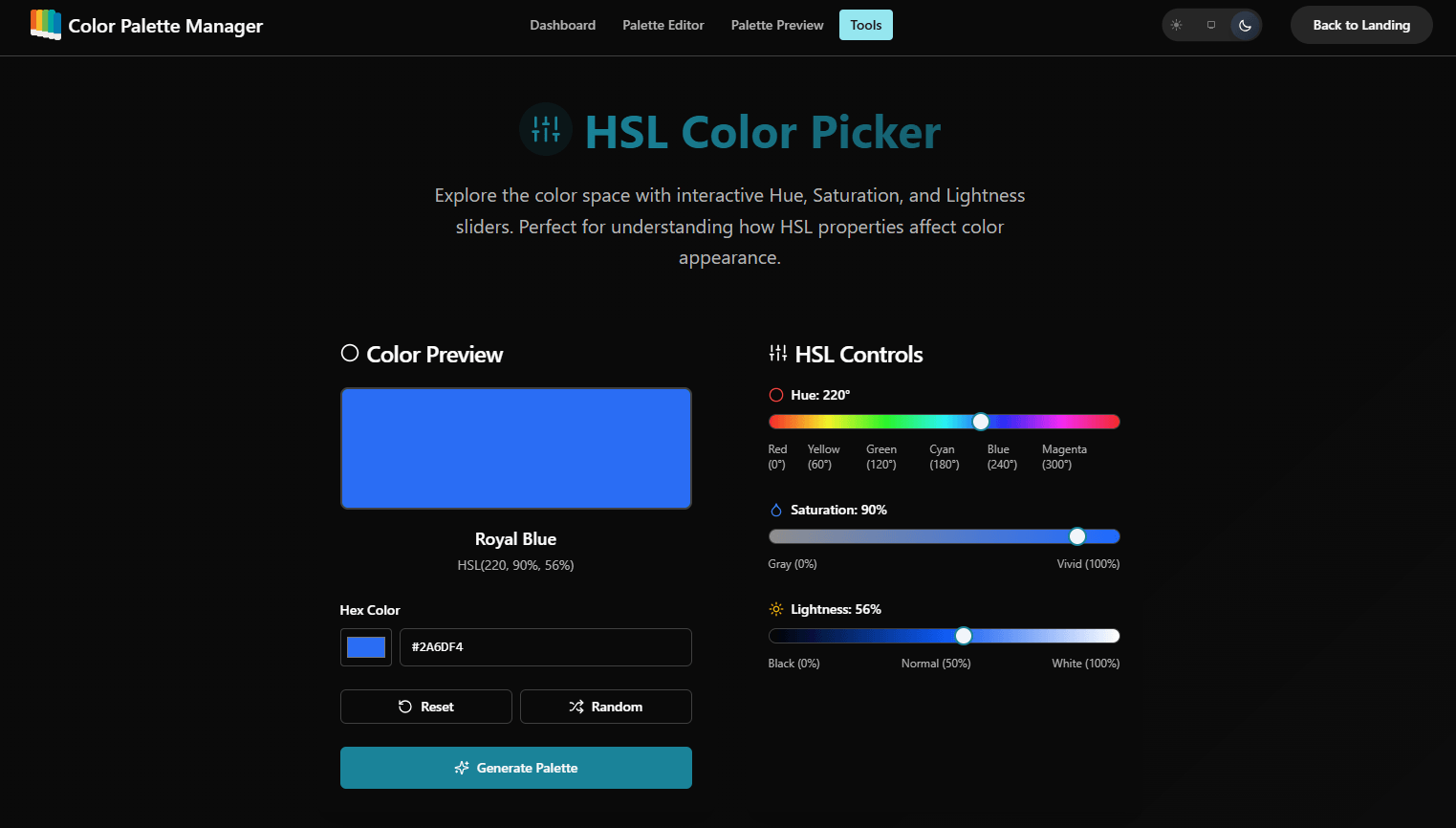Click the Color Palette Manager logo icon

(x=45, y=25)
